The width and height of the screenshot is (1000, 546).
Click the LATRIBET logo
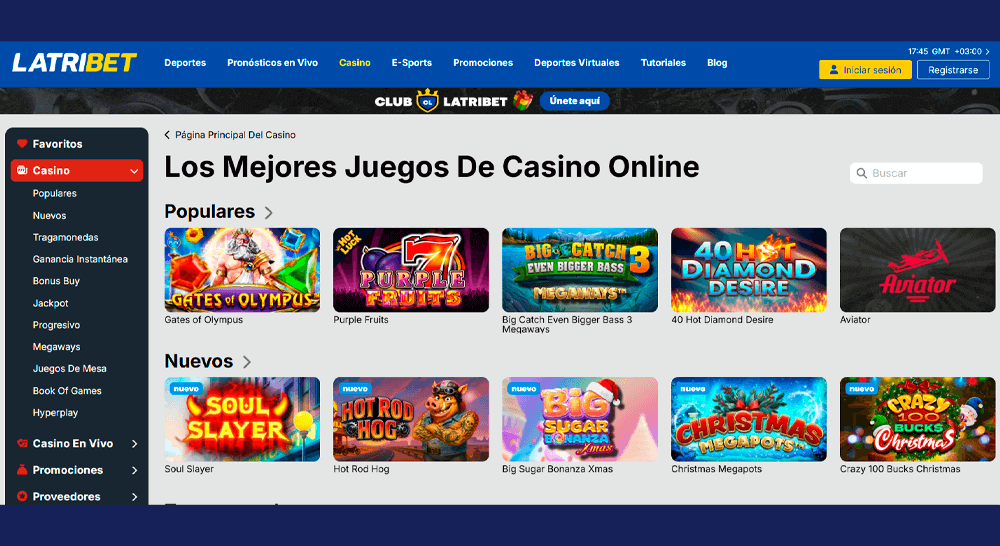[x=74, y=63]
